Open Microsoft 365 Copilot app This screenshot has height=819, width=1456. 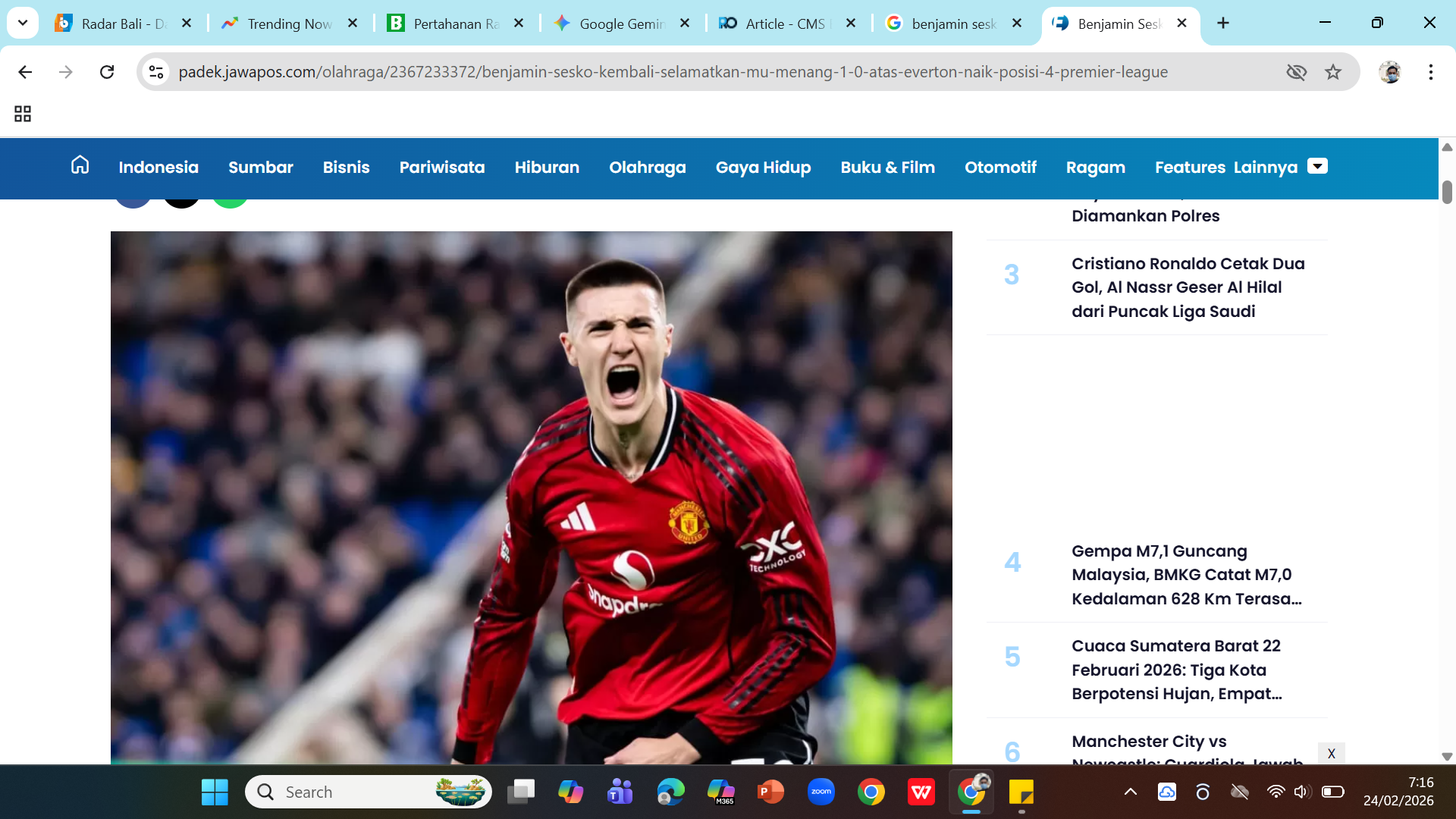[x=720, y=792]
